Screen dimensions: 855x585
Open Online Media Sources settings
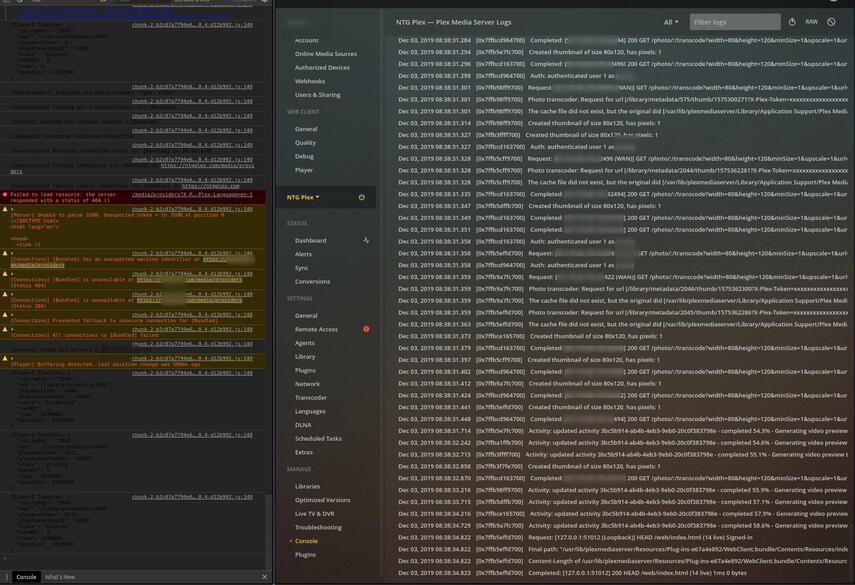[x=326, y=54]
